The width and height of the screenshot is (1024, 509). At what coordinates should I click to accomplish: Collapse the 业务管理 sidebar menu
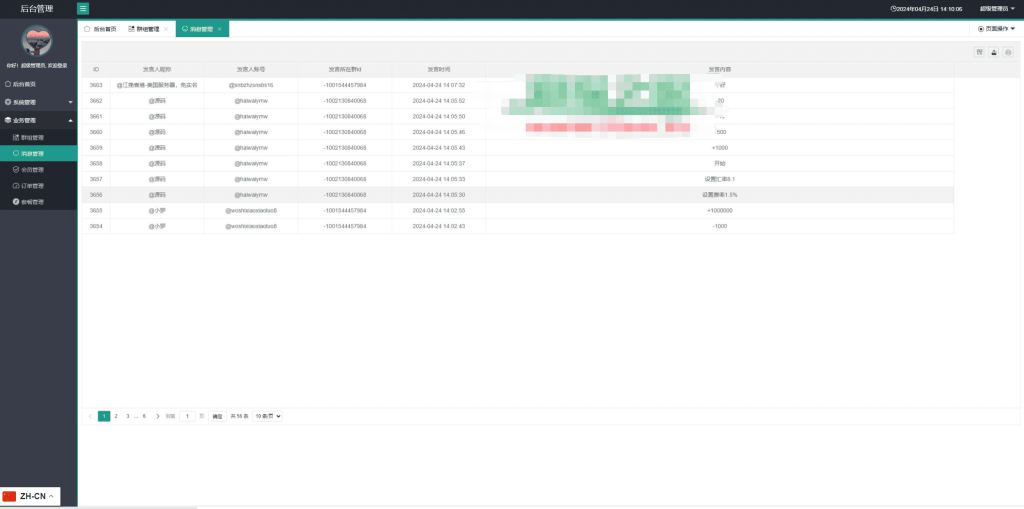click(38, 120)
